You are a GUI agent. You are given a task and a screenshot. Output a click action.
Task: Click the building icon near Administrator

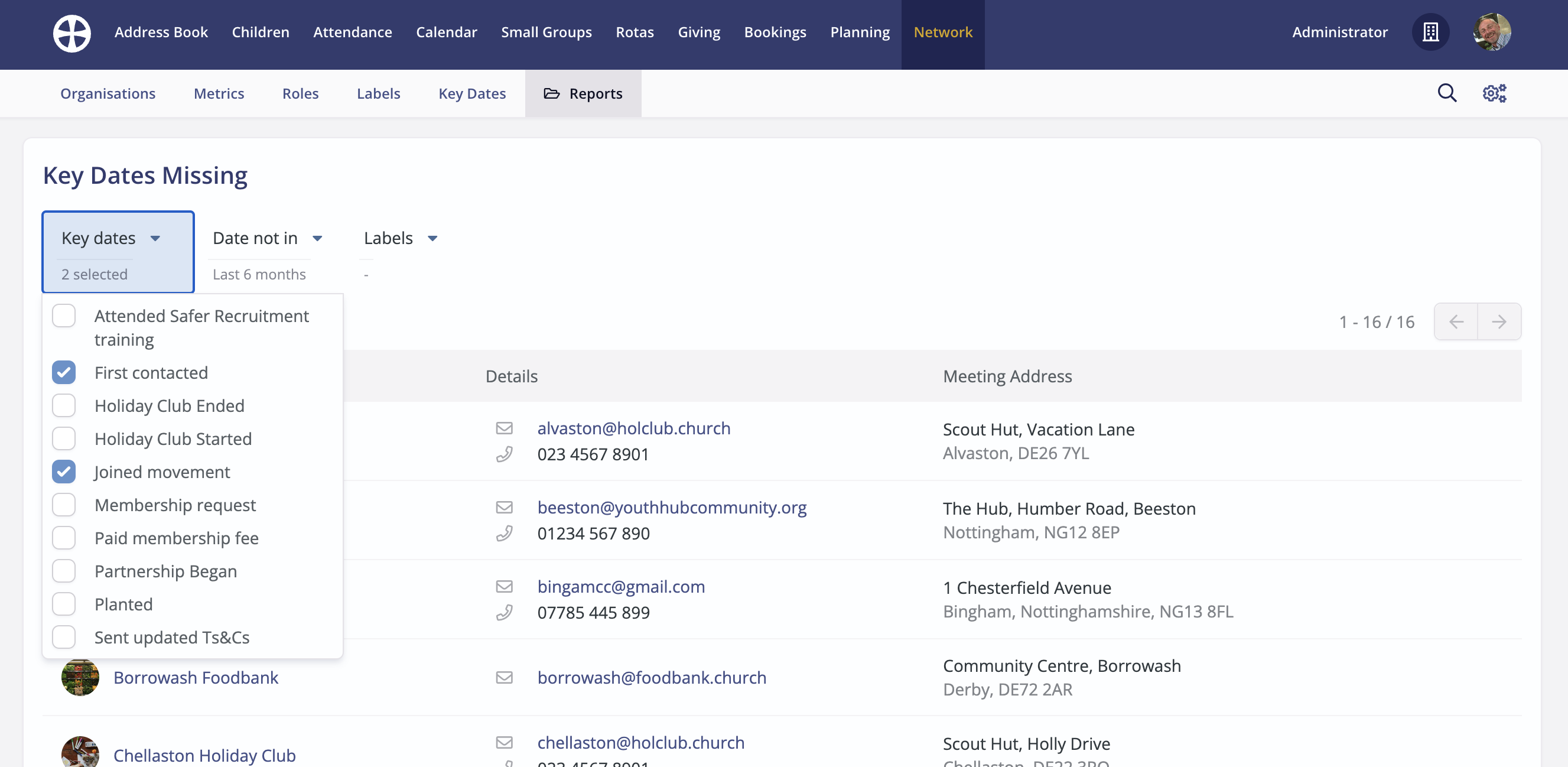[x=1431, y=32]
